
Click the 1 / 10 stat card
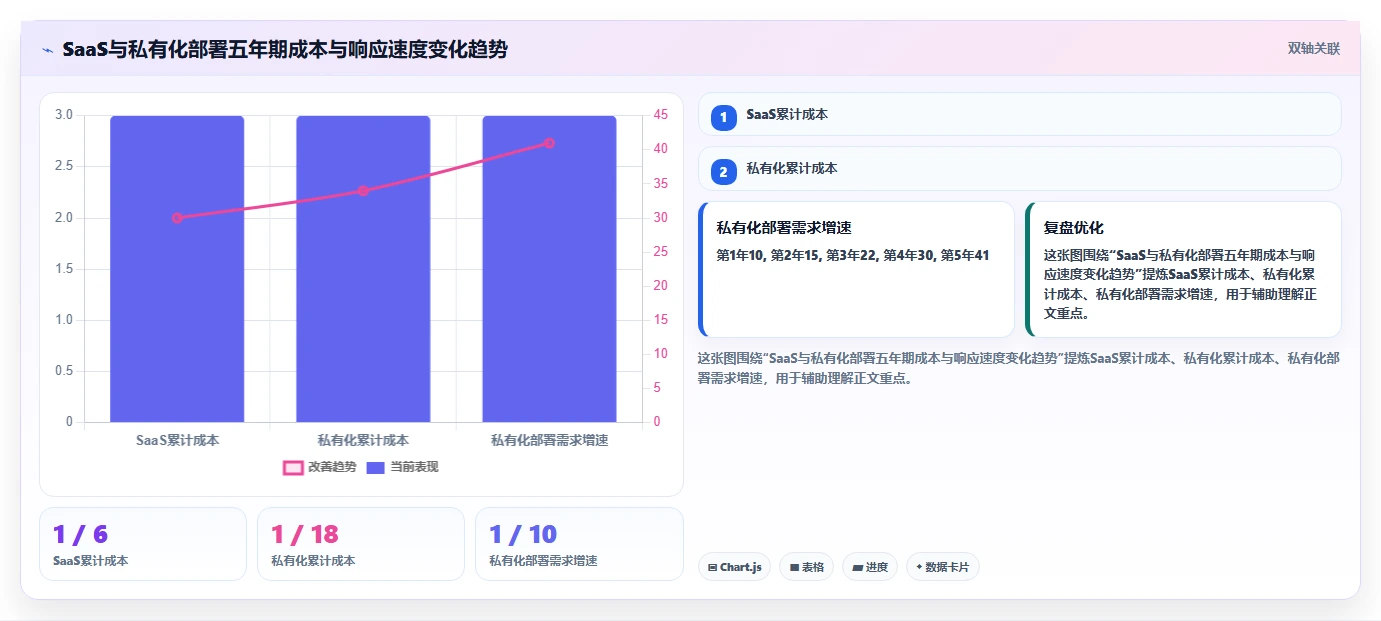point(579,544)
